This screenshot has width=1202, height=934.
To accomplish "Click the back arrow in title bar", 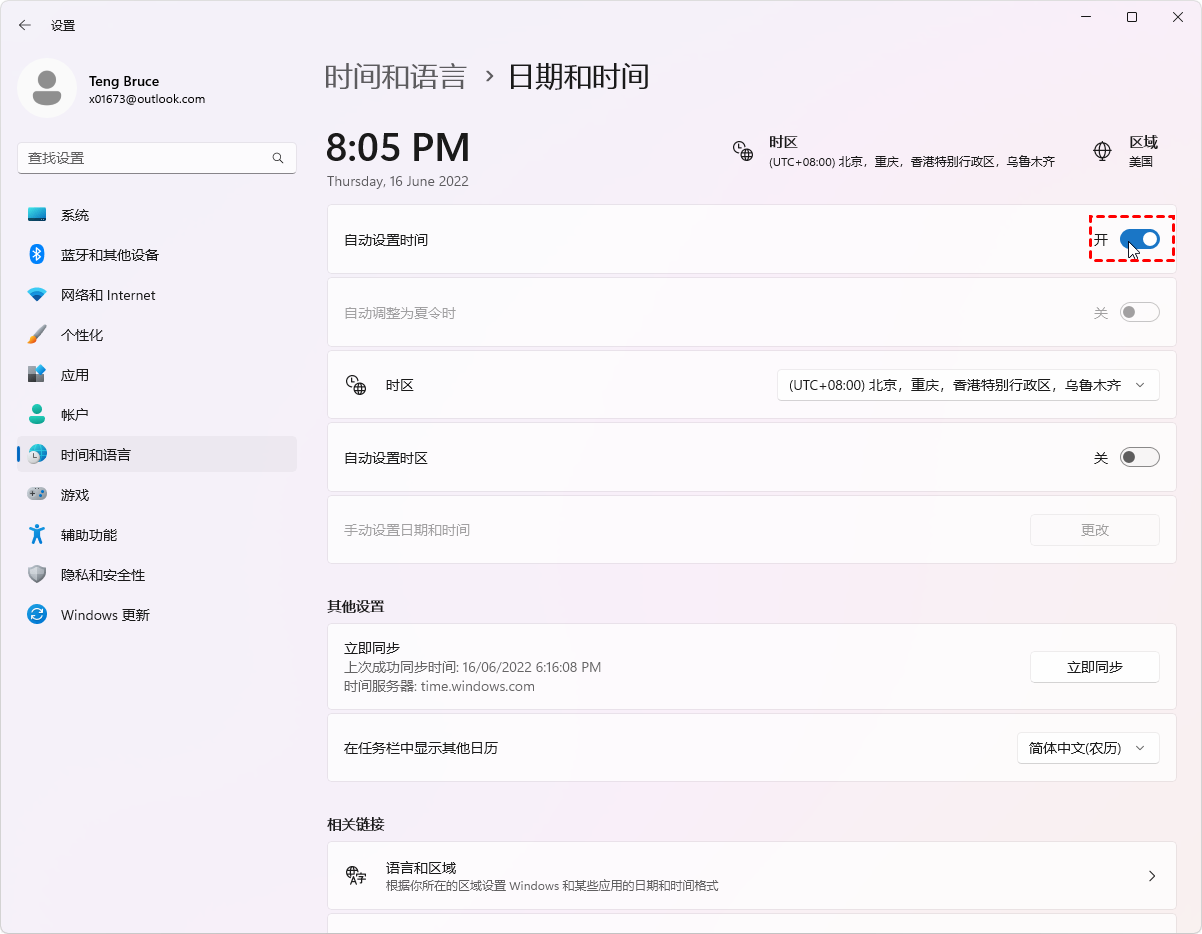I will pyautogui.click(x=25, y=25).
